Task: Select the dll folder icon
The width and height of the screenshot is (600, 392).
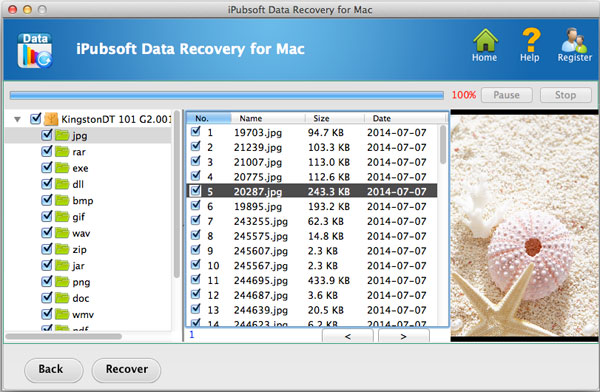Action: point(62,184)
